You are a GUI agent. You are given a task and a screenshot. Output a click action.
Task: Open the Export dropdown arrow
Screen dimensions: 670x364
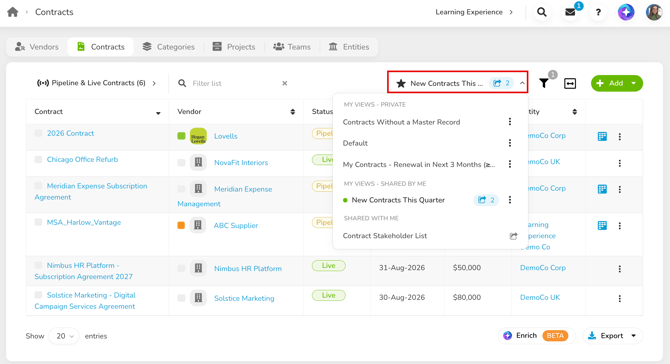[x=634, y=336]
